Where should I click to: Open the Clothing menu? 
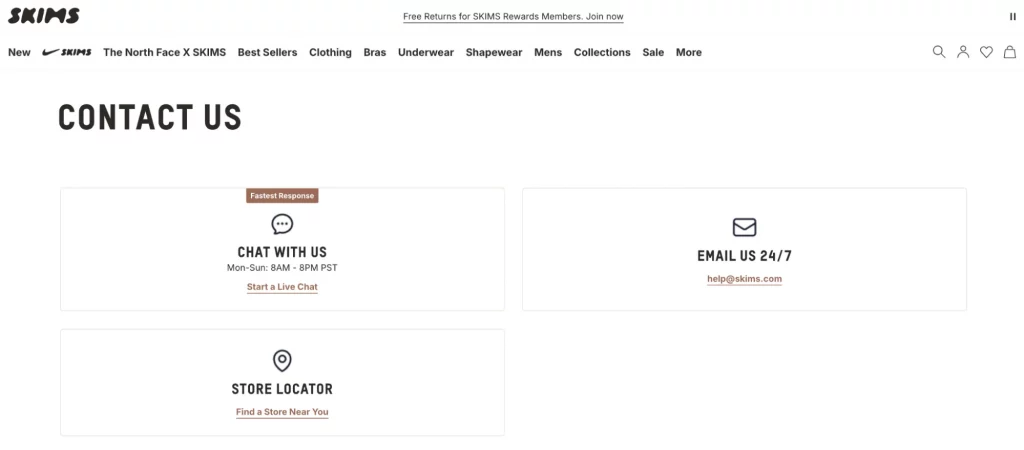pos(330,52)
